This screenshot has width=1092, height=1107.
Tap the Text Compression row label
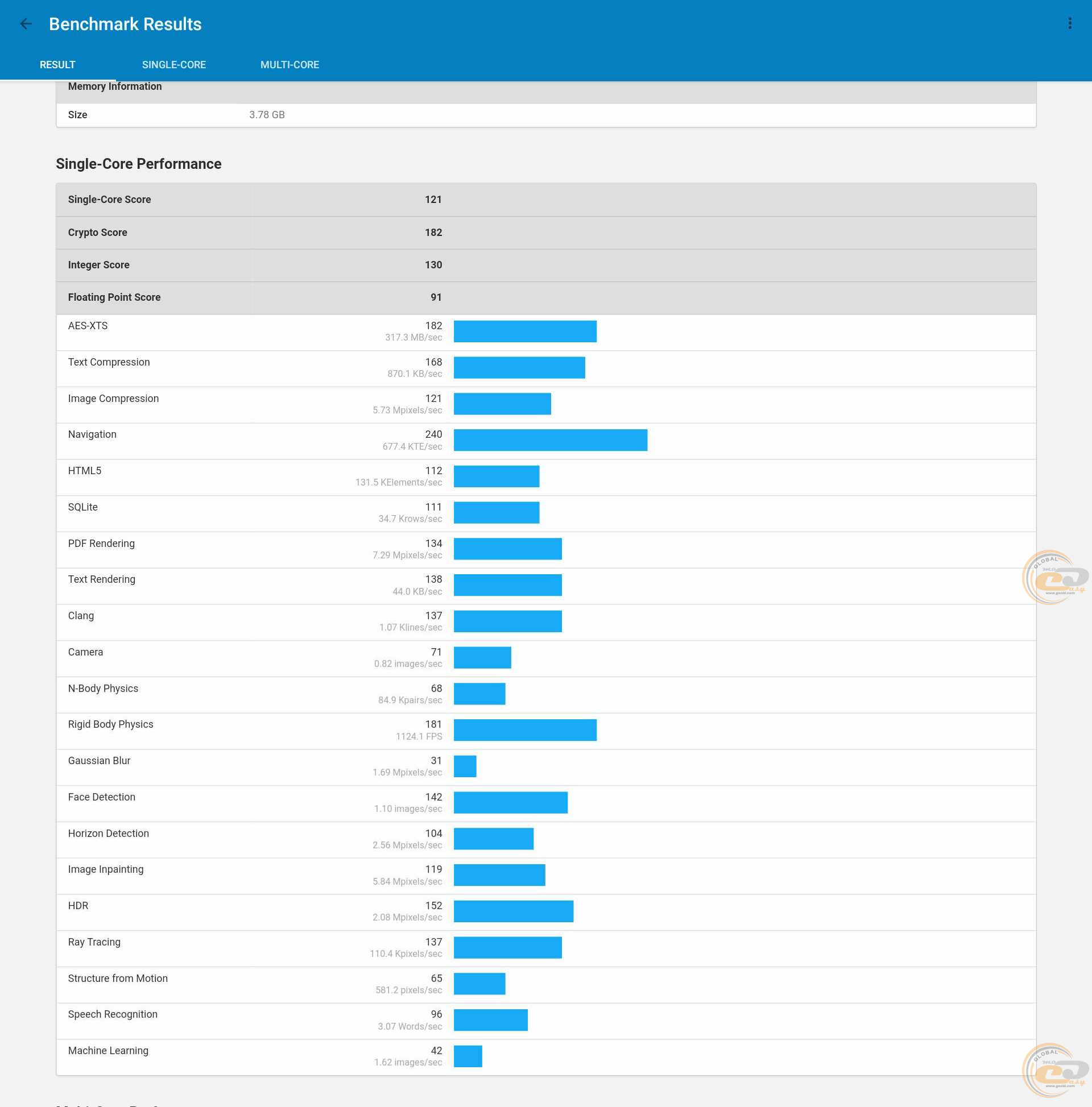coord(108,362)
